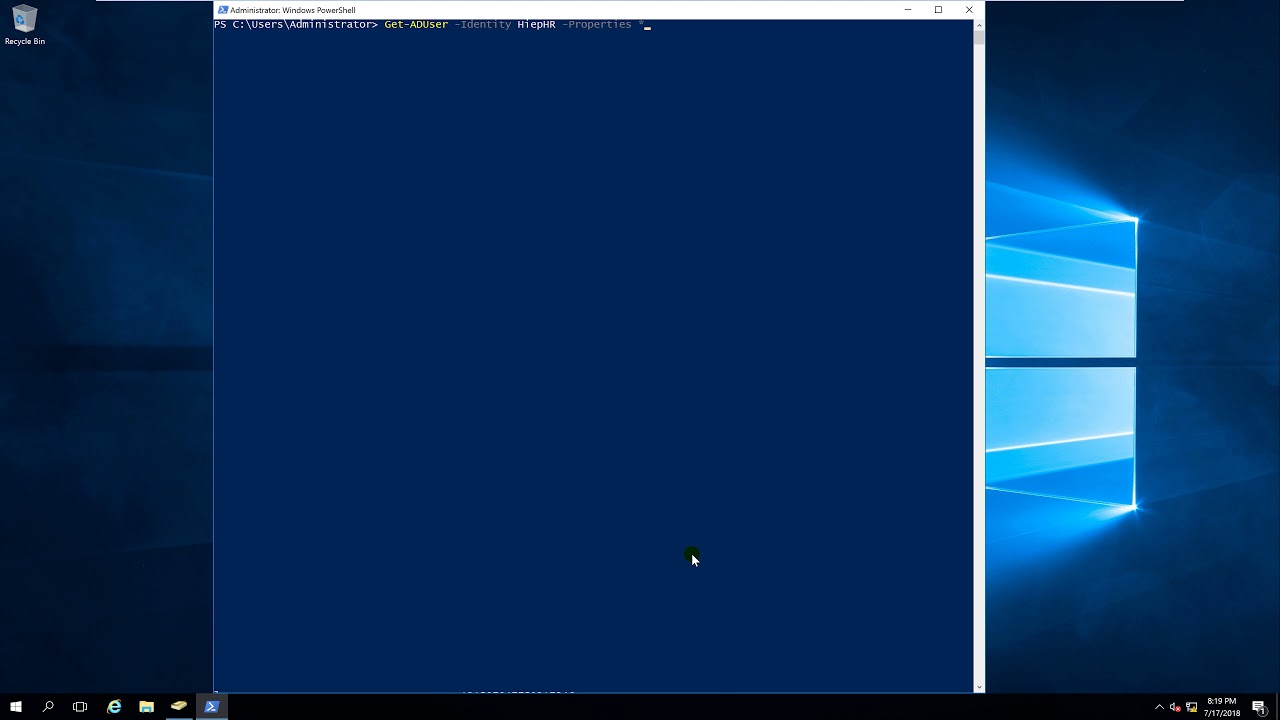Open the taskbar search magnifier

coord(48,707)
